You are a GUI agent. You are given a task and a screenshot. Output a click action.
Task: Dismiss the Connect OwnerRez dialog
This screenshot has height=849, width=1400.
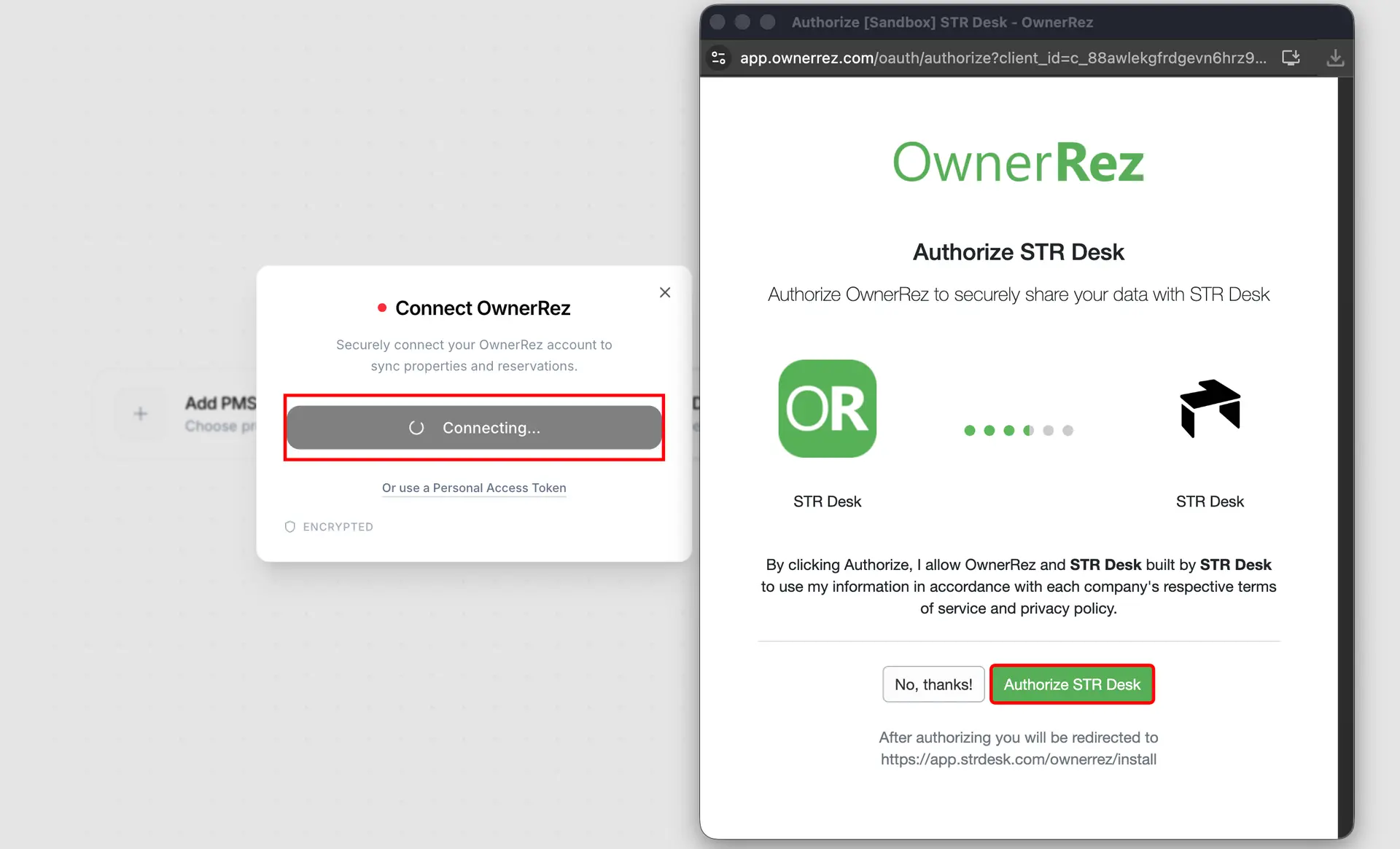[664, 292]
